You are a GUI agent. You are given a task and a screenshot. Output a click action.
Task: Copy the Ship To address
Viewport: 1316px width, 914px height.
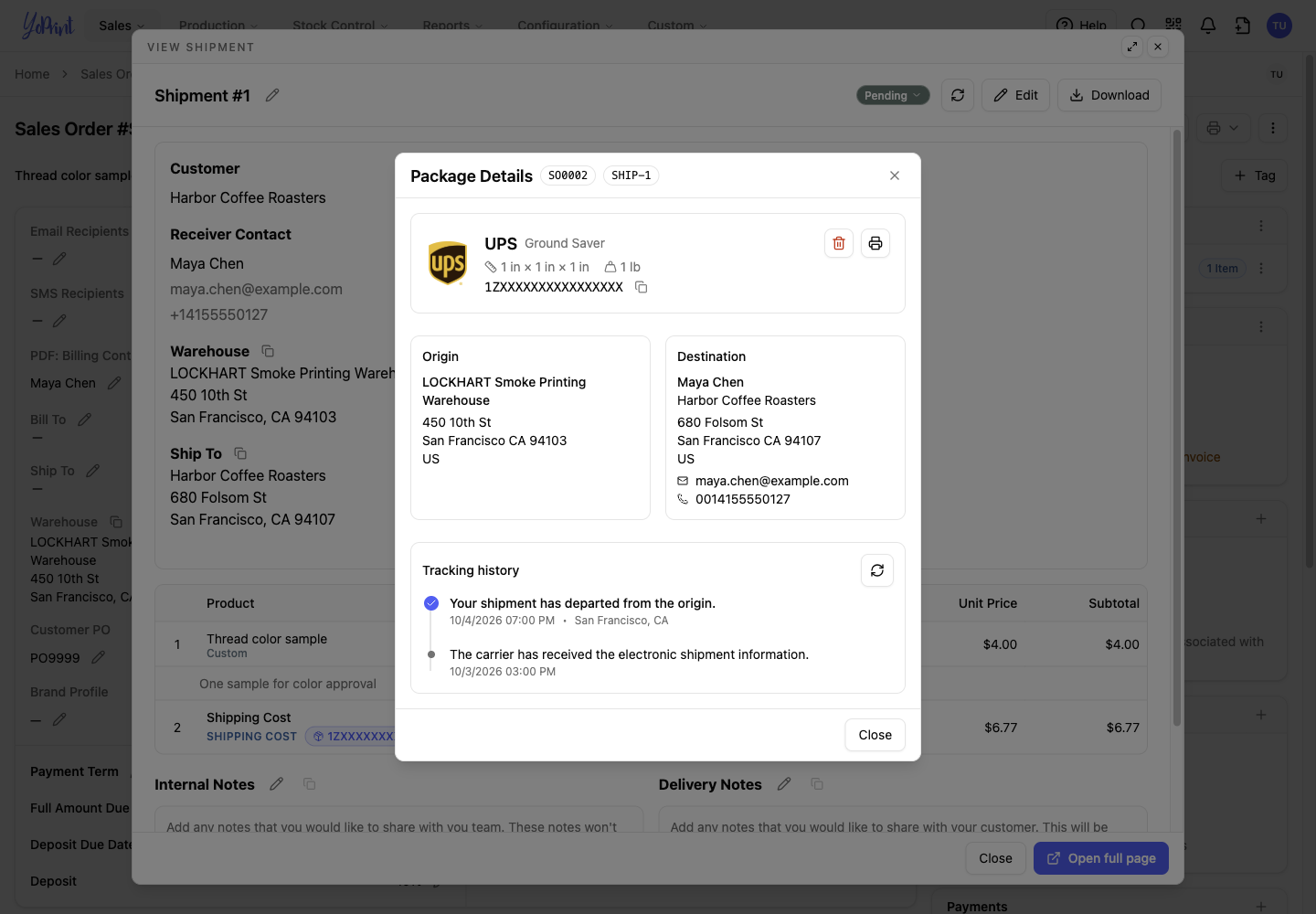point(240,453)
